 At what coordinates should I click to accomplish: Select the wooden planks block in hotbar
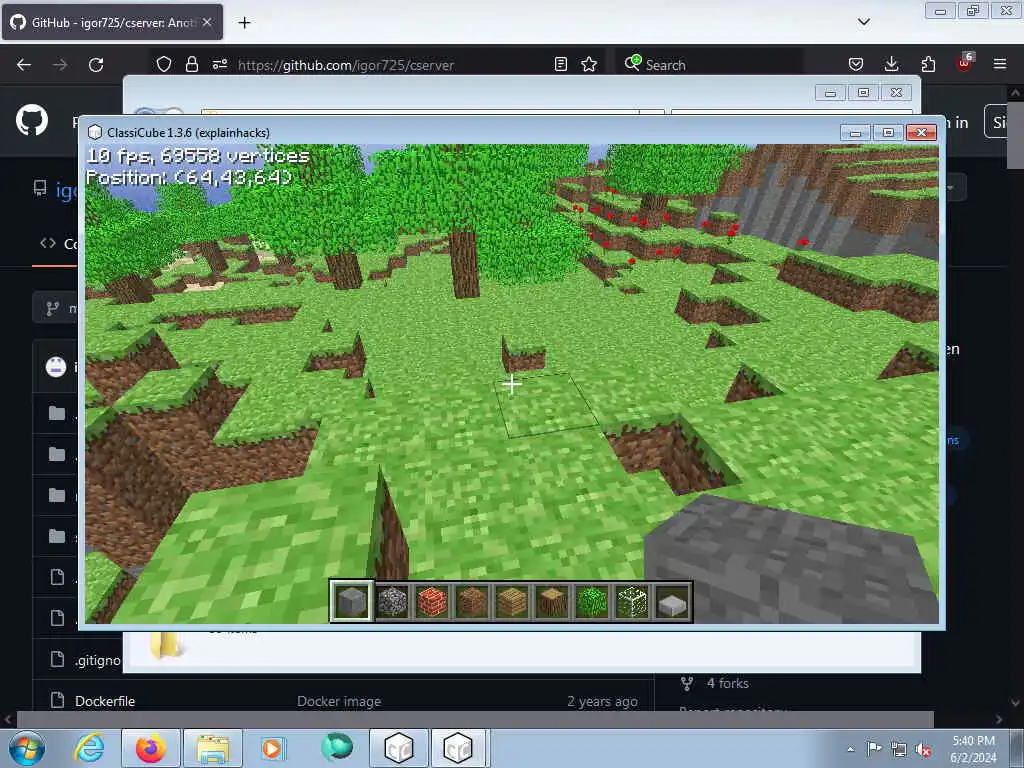pos(511,601)
